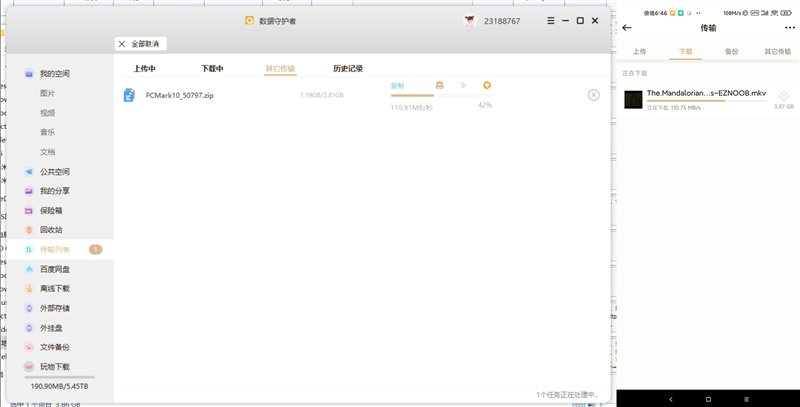Viewport: 800px width, 407px height.
Task: Switch to the 历史记录 tab
Action: (347, 69)
